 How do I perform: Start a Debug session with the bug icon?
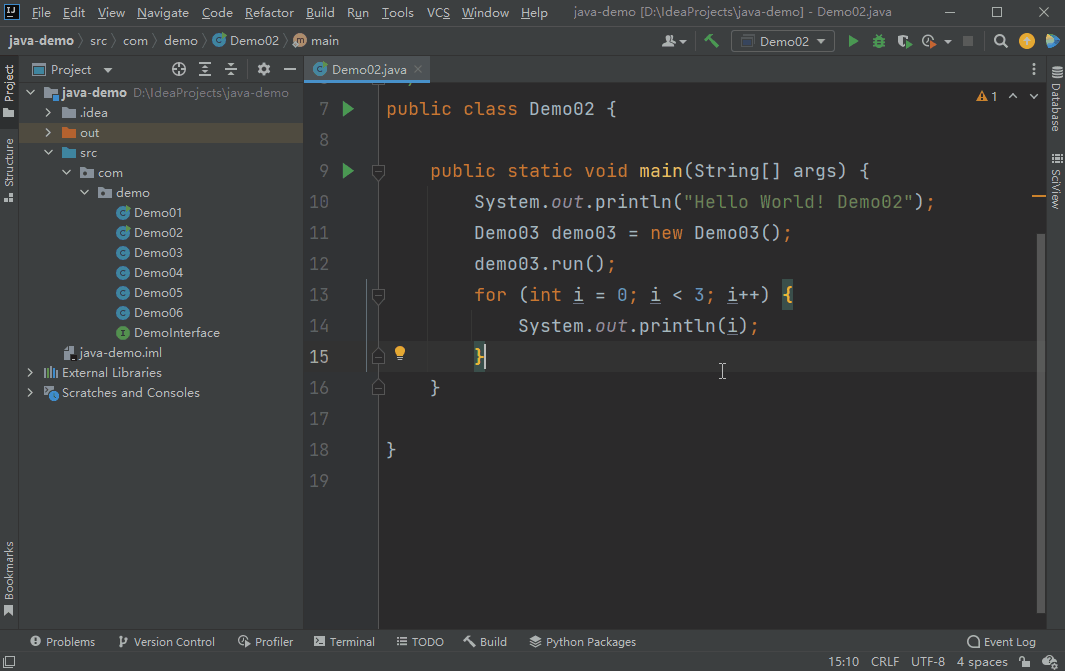[878, 41]
